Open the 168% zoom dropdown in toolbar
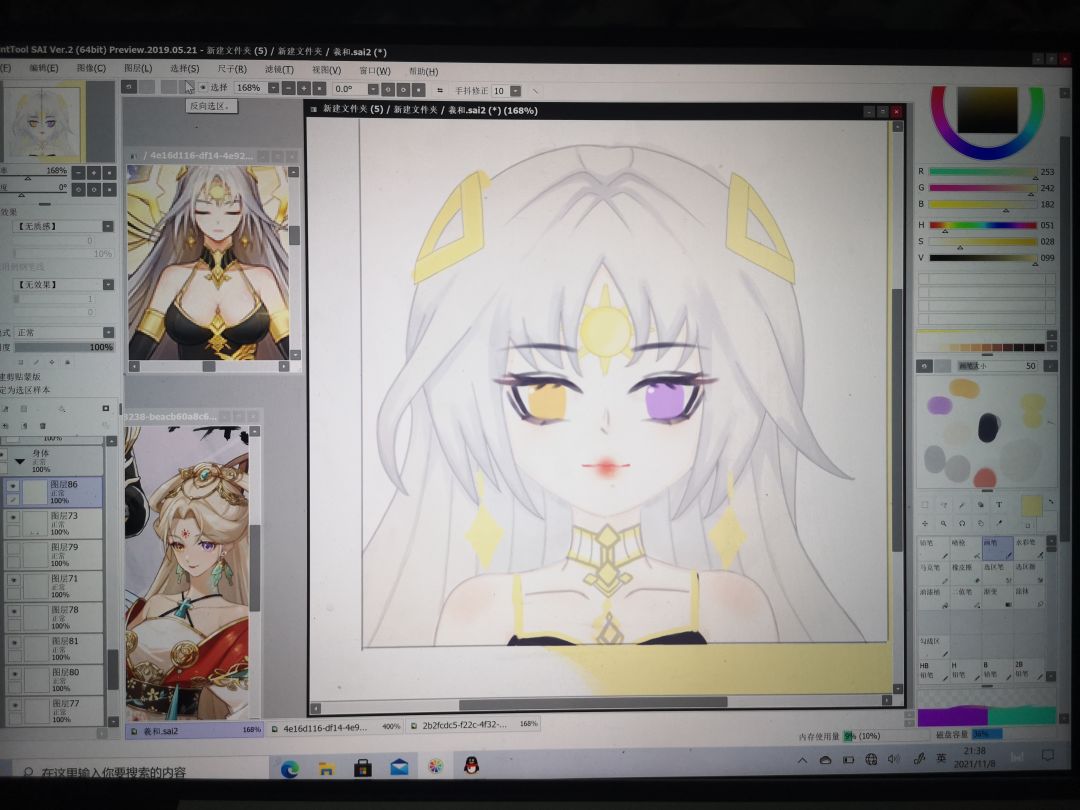 [x=273, y=88]
